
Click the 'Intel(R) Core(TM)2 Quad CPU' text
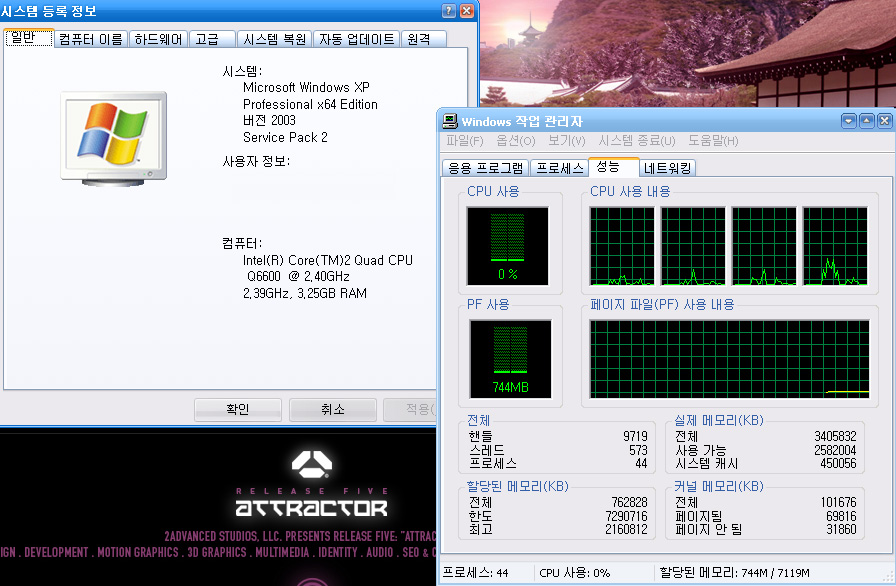(327, 260)
